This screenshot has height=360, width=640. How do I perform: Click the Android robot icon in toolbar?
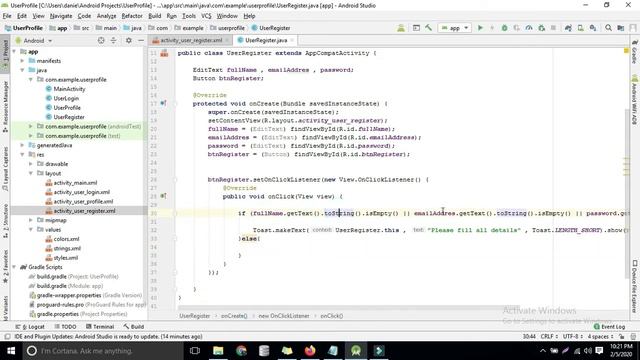[x=401, y=28]
